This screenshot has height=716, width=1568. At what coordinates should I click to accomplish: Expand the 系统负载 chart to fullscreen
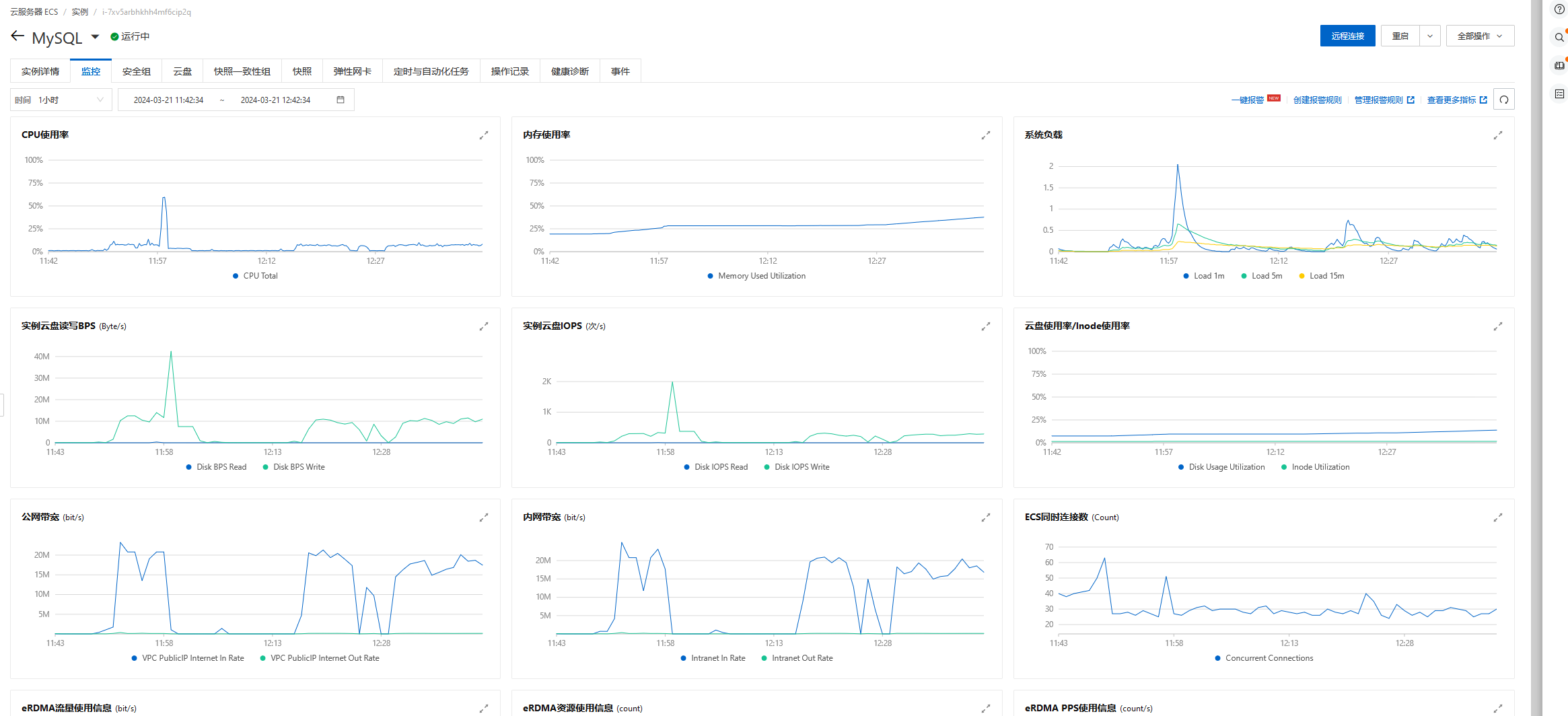pyautogui.click(x=1497, y=135)
